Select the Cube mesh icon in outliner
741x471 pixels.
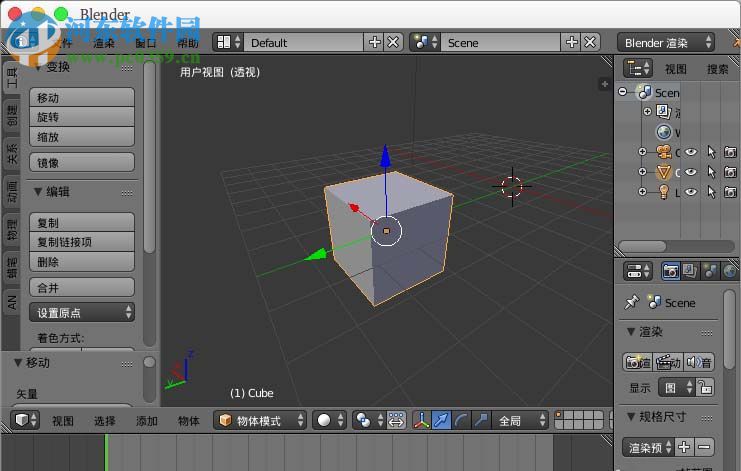pyautogui.click(x=664, y=171)
